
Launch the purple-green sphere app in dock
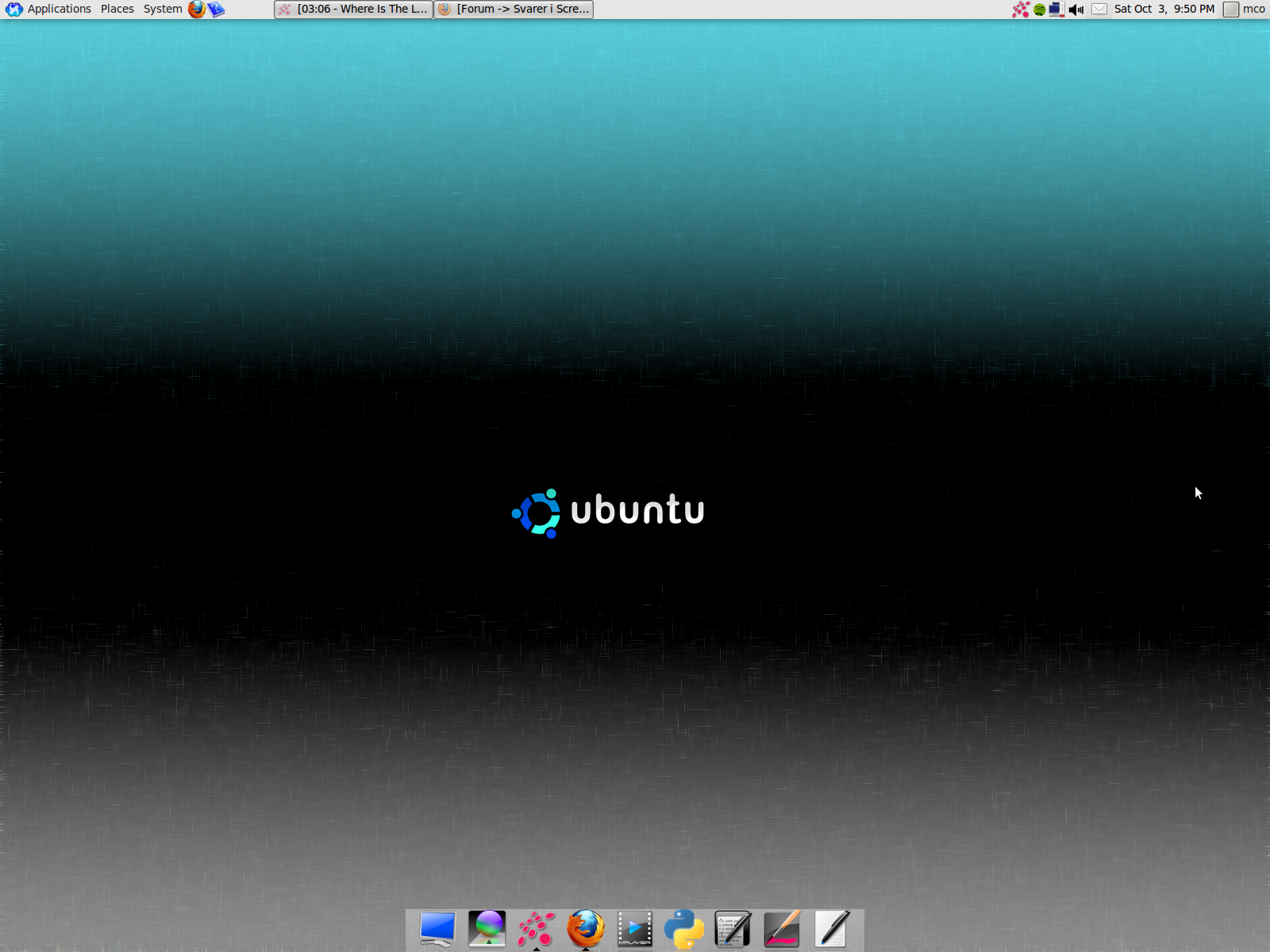[x=487, y=929]
